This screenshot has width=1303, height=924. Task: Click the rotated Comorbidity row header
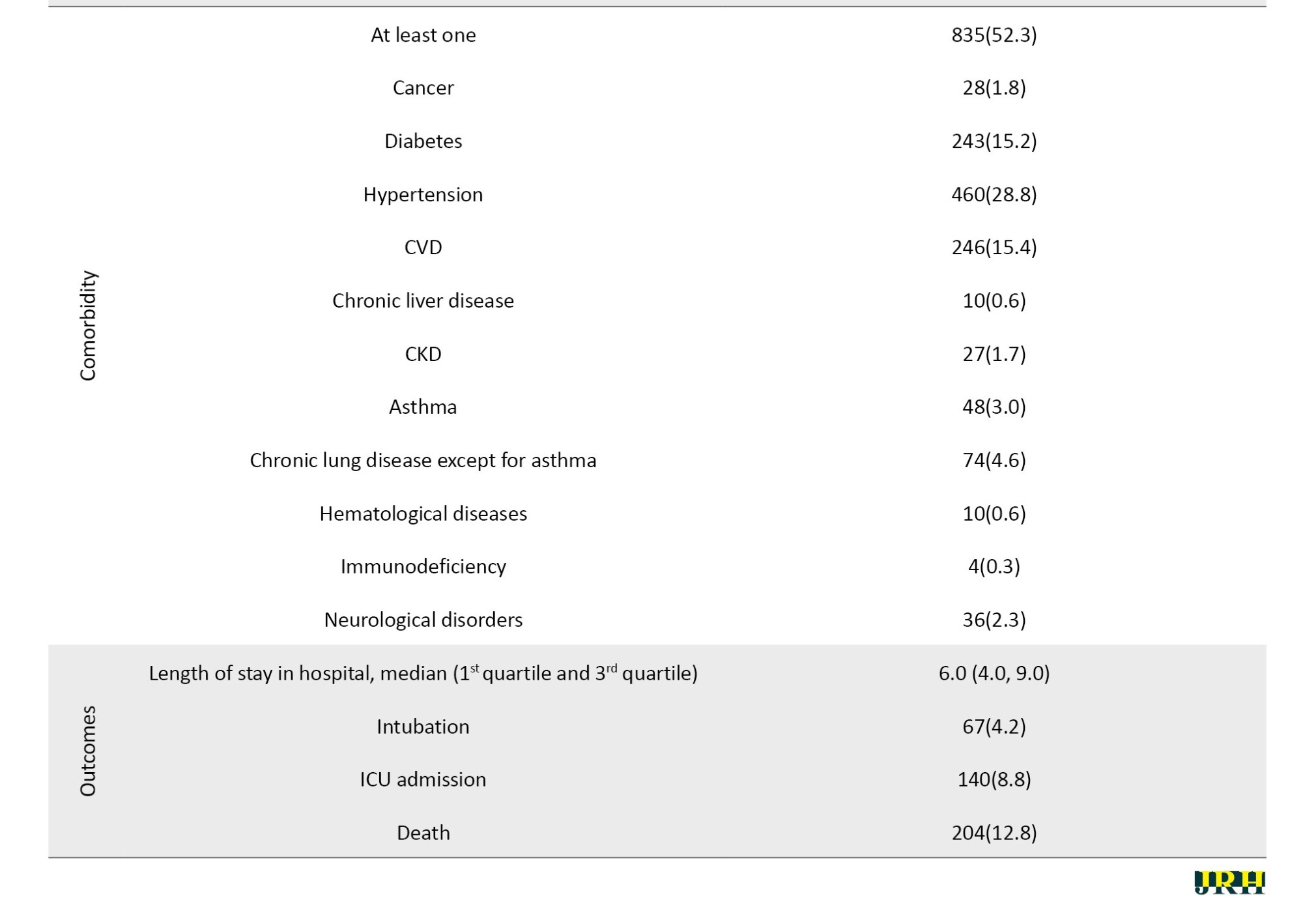tap(88, 325)
